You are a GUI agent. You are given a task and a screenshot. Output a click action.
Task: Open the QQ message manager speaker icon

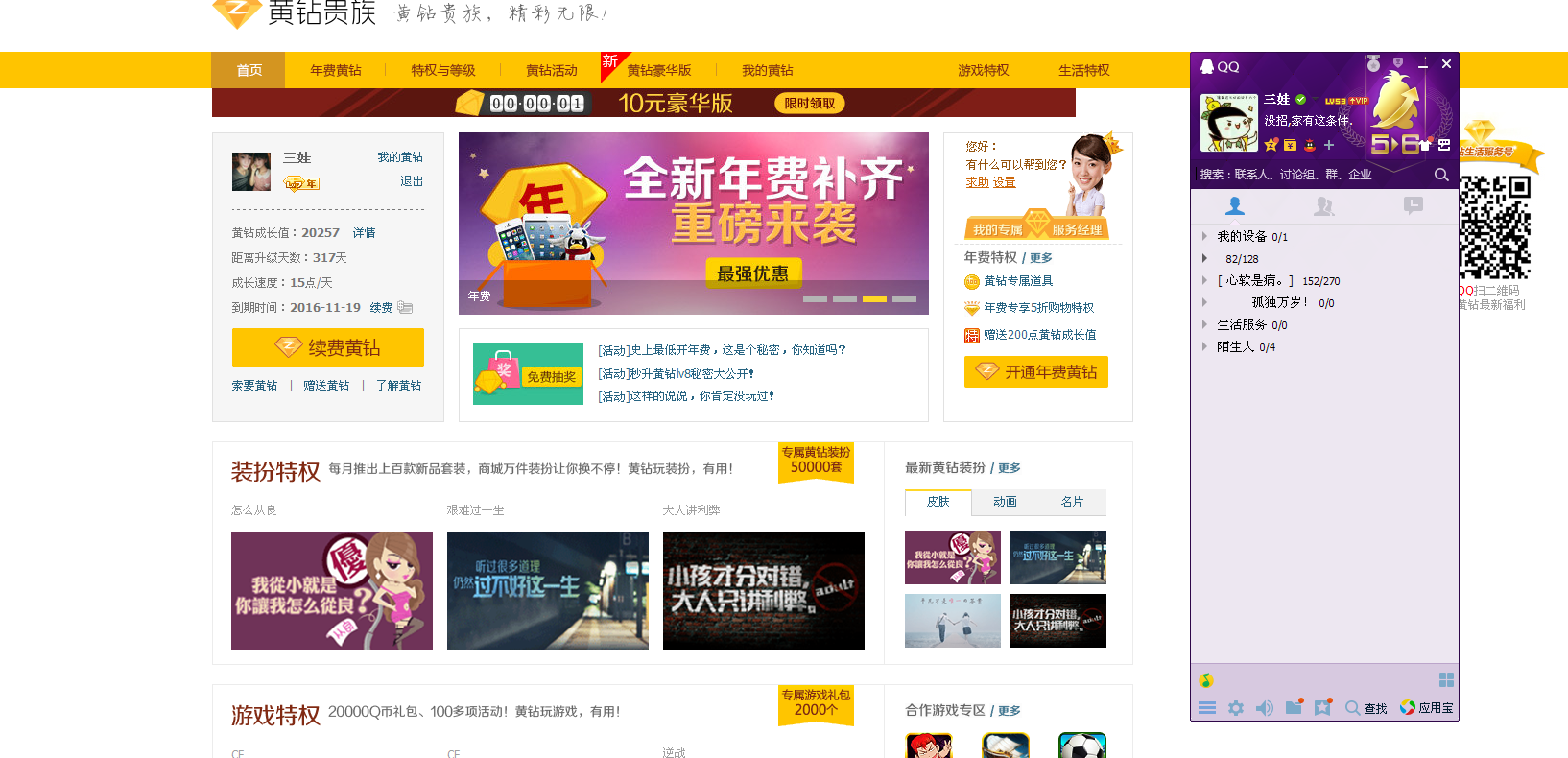point(1265,708)
